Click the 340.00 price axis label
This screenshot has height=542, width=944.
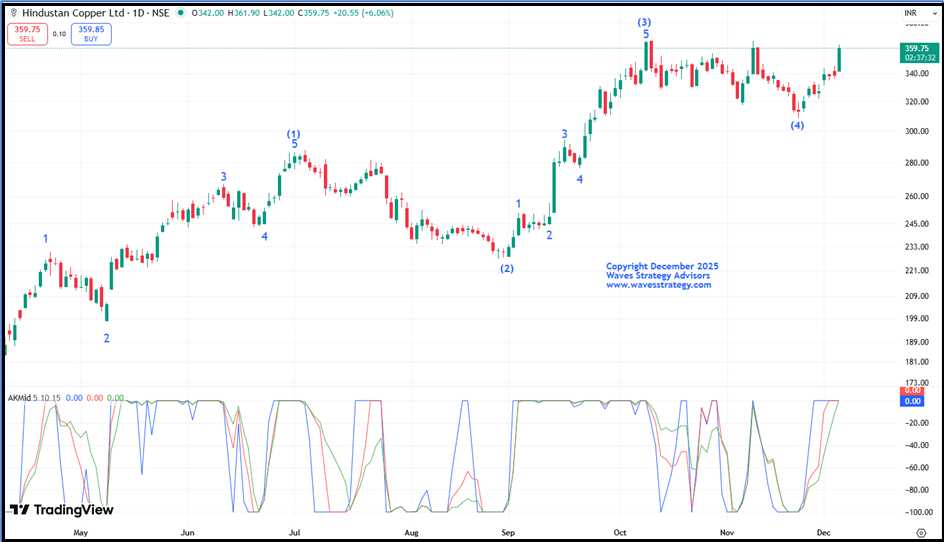click(917, 73)
